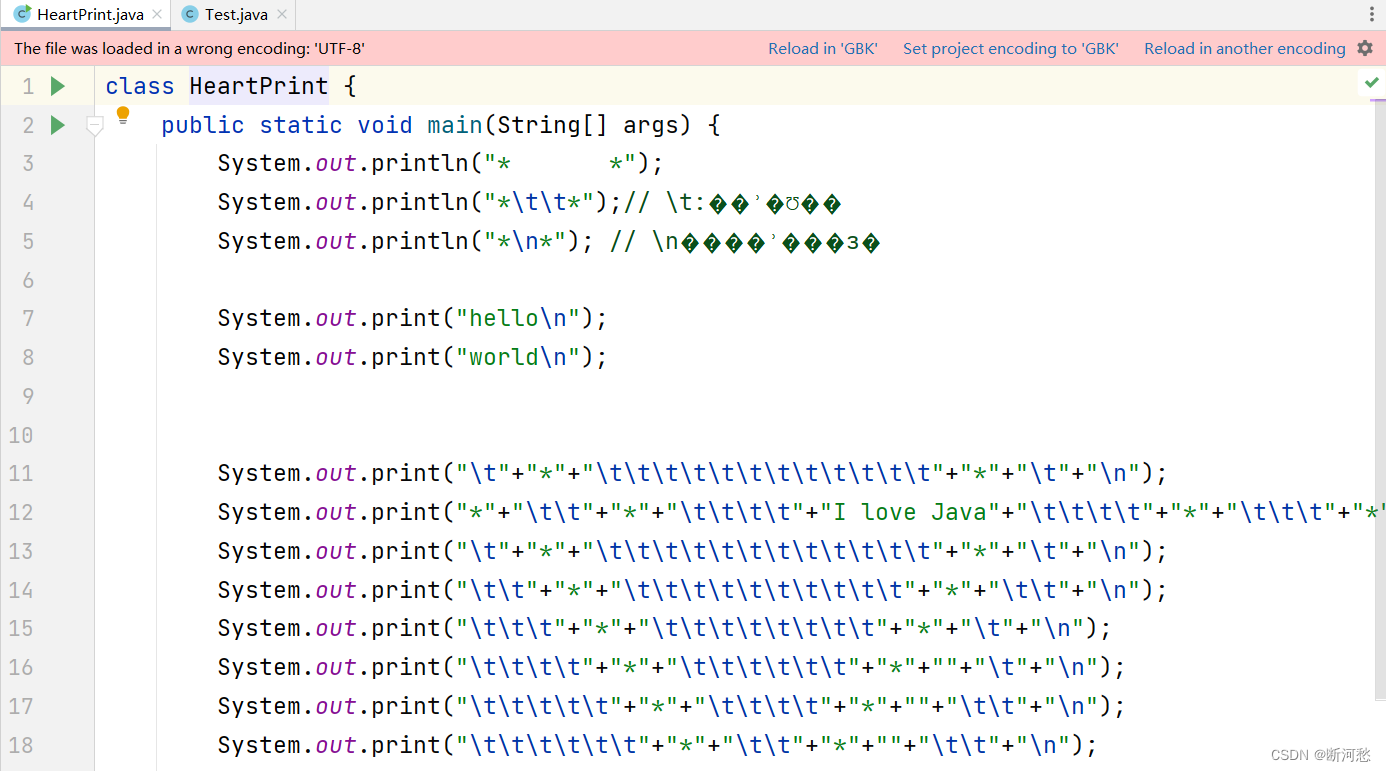Image resolution: width=1386 pixels, height=771 pixels.
Task: Click the green inspection checkmark indicator
Action: click(x=1371, y=83)
